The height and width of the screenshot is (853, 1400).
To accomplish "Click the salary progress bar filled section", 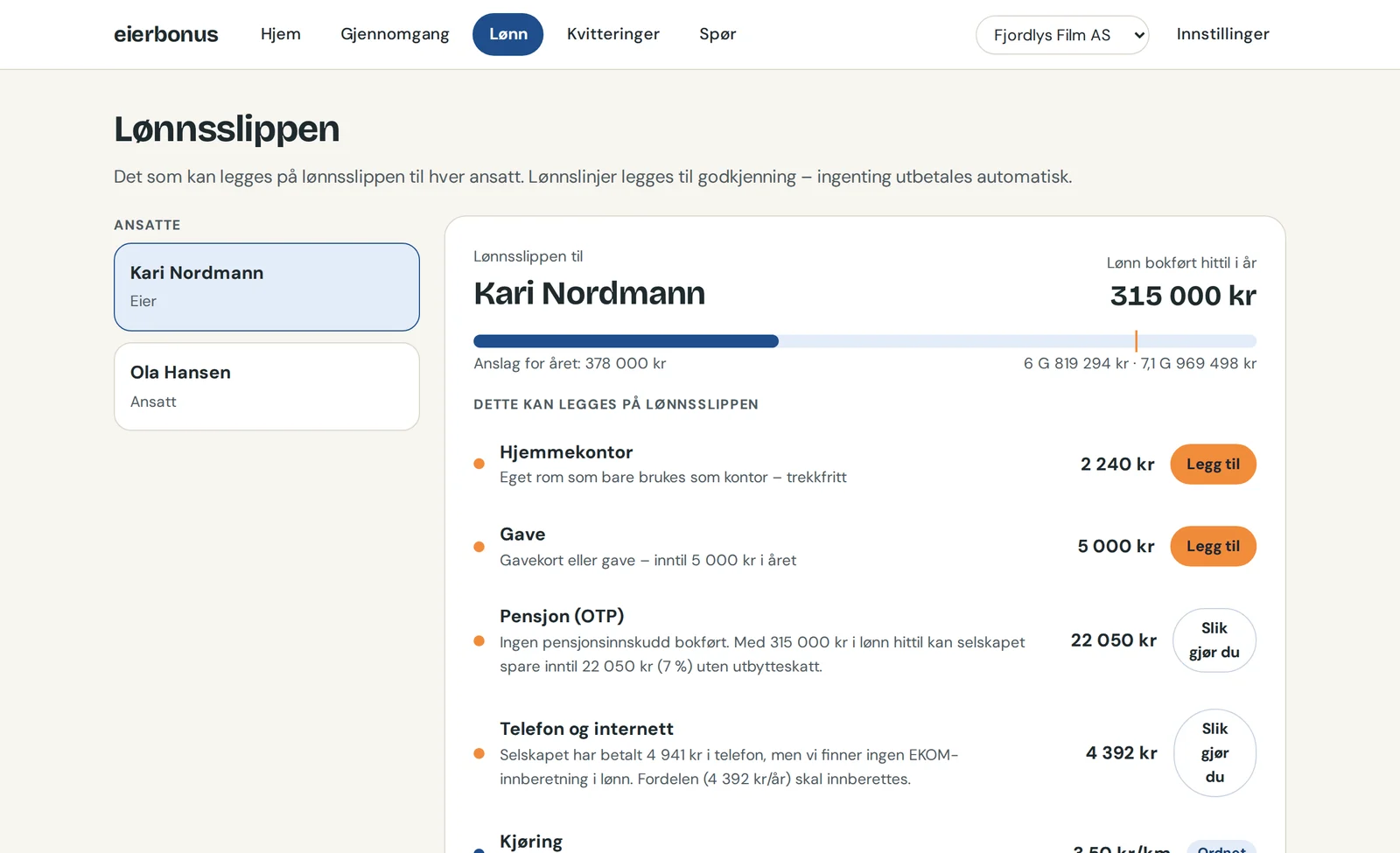I will pyautogui.click(x=626, y=341).
